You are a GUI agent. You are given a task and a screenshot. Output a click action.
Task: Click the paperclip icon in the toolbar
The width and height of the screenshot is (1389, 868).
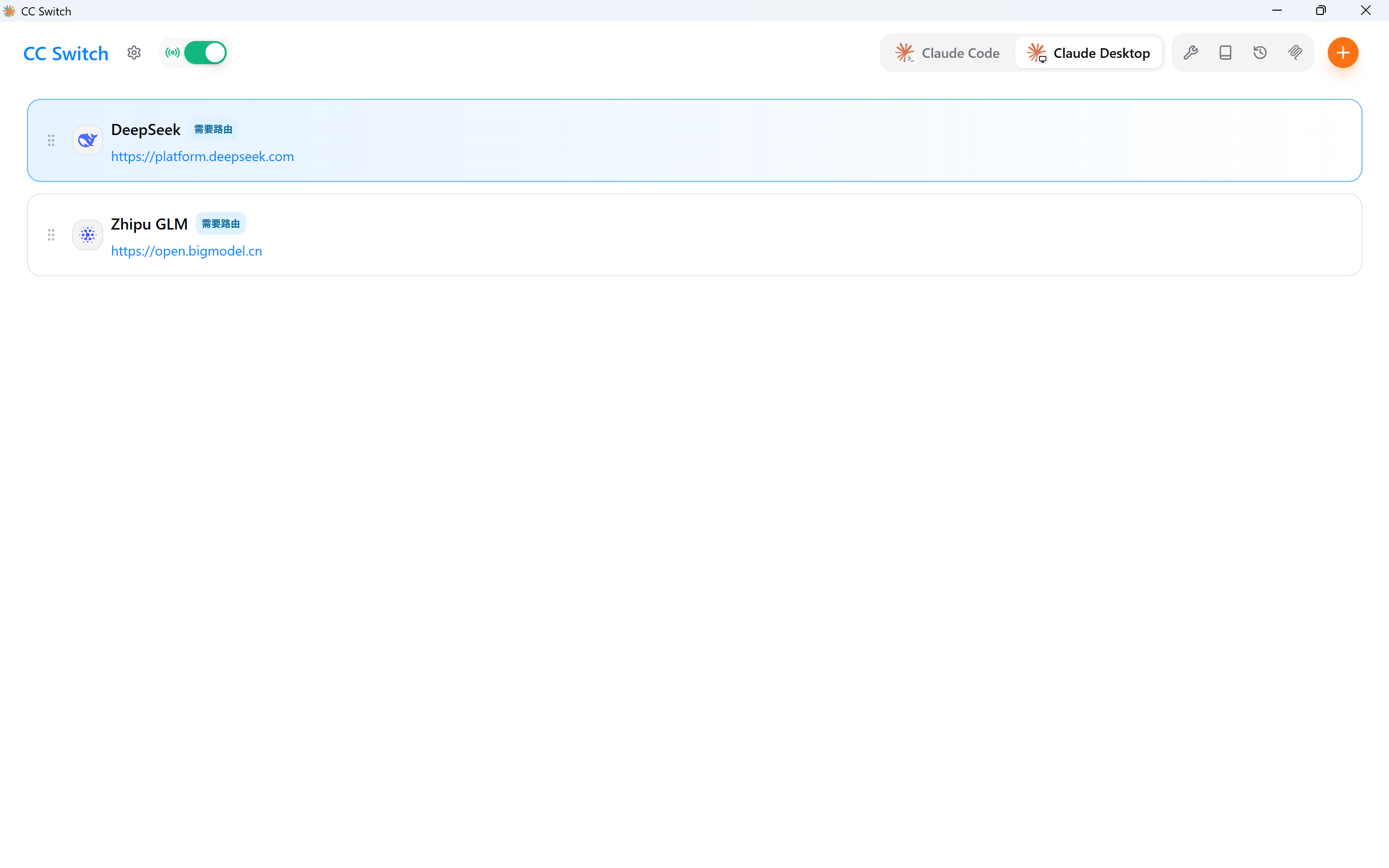point(1295,53)
